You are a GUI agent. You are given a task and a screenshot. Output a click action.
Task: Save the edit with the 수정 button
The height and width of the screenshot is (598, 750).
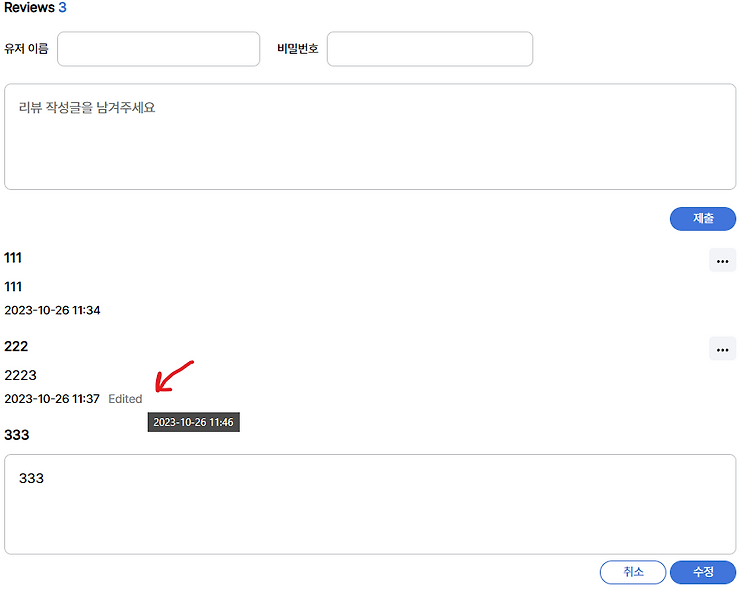[x=703, y=572]
